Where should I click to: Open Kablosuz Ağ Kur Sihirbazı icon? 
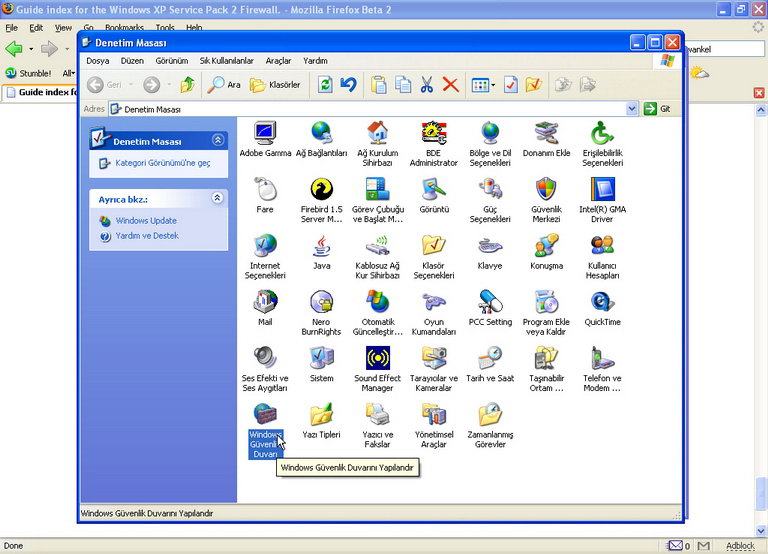pos(378,246)
